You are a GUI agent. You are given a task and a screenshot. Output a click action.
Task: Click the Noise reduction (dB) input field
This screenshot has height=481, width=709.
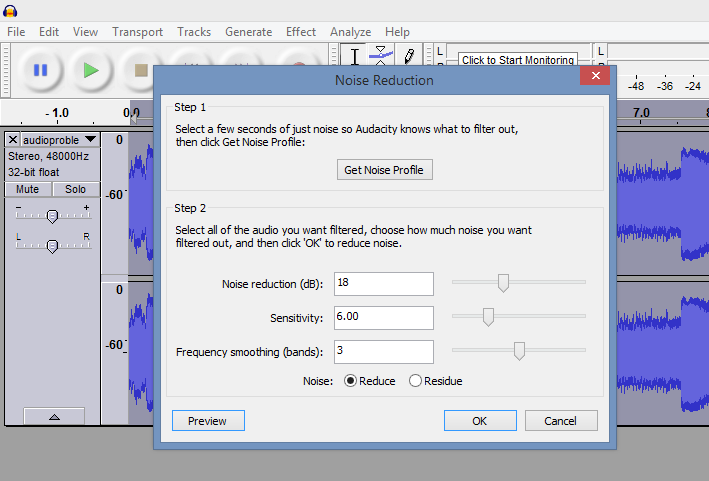point(384,284)
